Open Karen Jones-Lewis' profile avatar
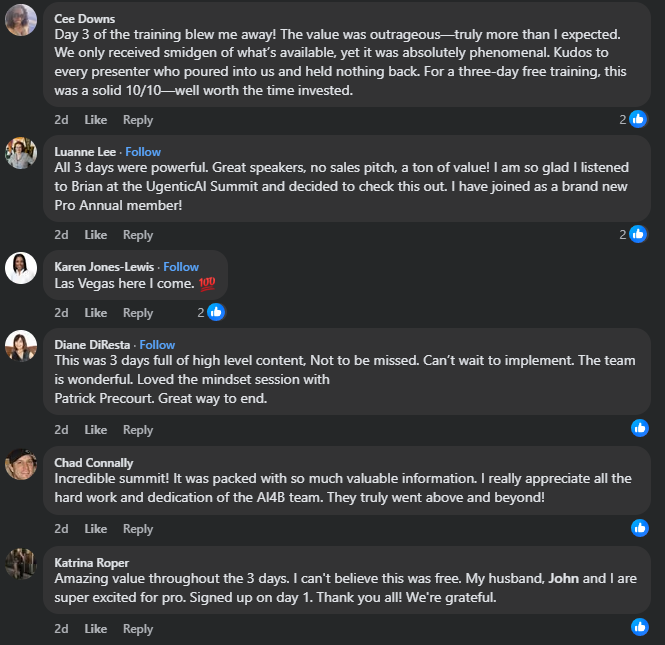The width and height of the screenshot is (665, 645). click(x=21, y=267)
